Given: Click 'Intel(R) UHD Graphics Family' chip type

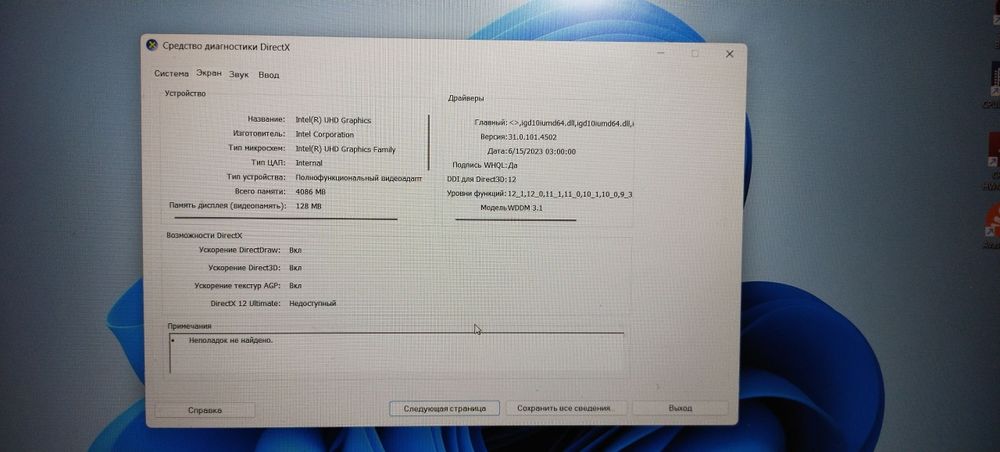Looking at the screenshot, I should (346, 149).
